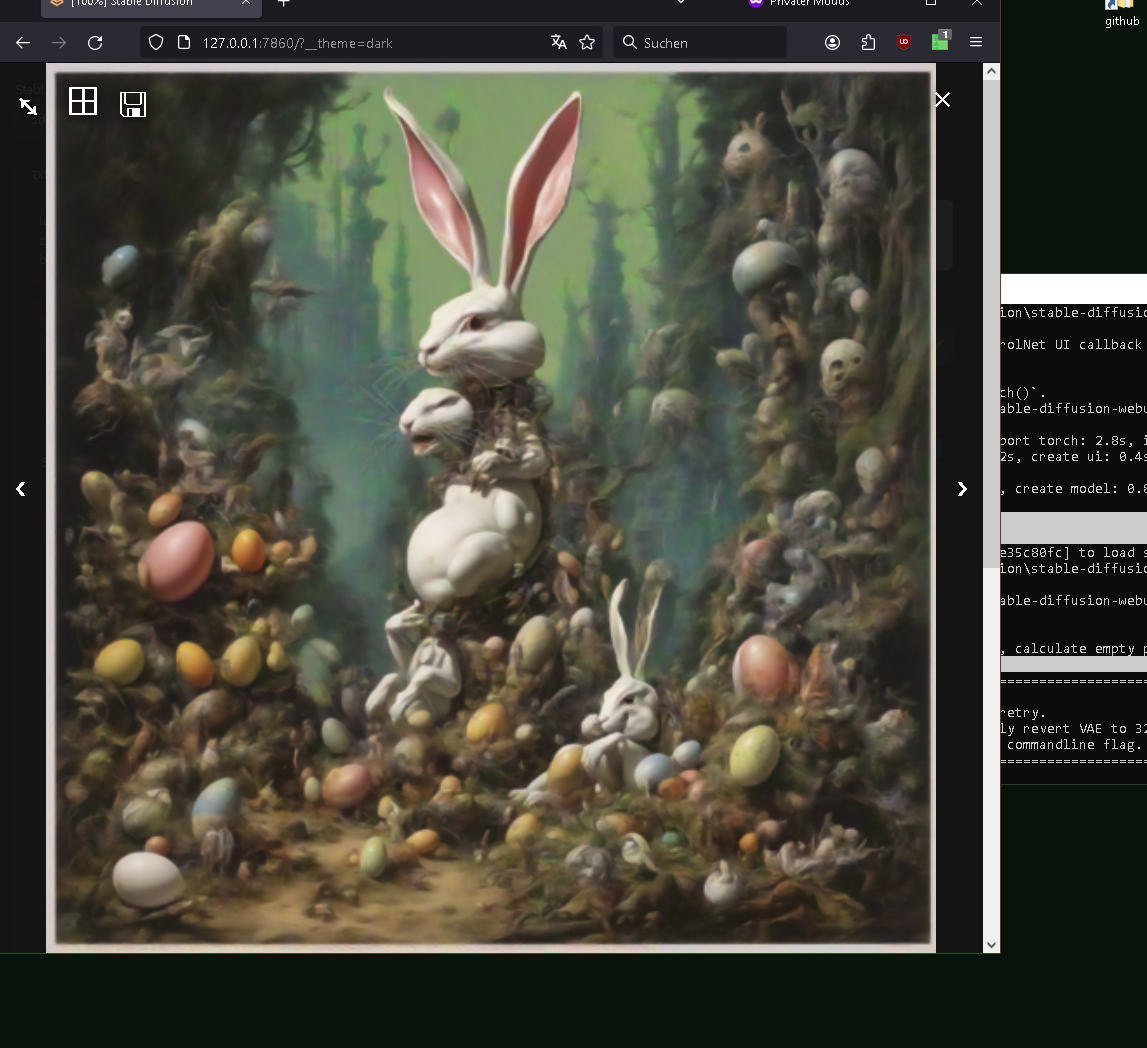Bookmark this page with the star icon
Screen dimensions: 1147x1048
coord(587,42)
